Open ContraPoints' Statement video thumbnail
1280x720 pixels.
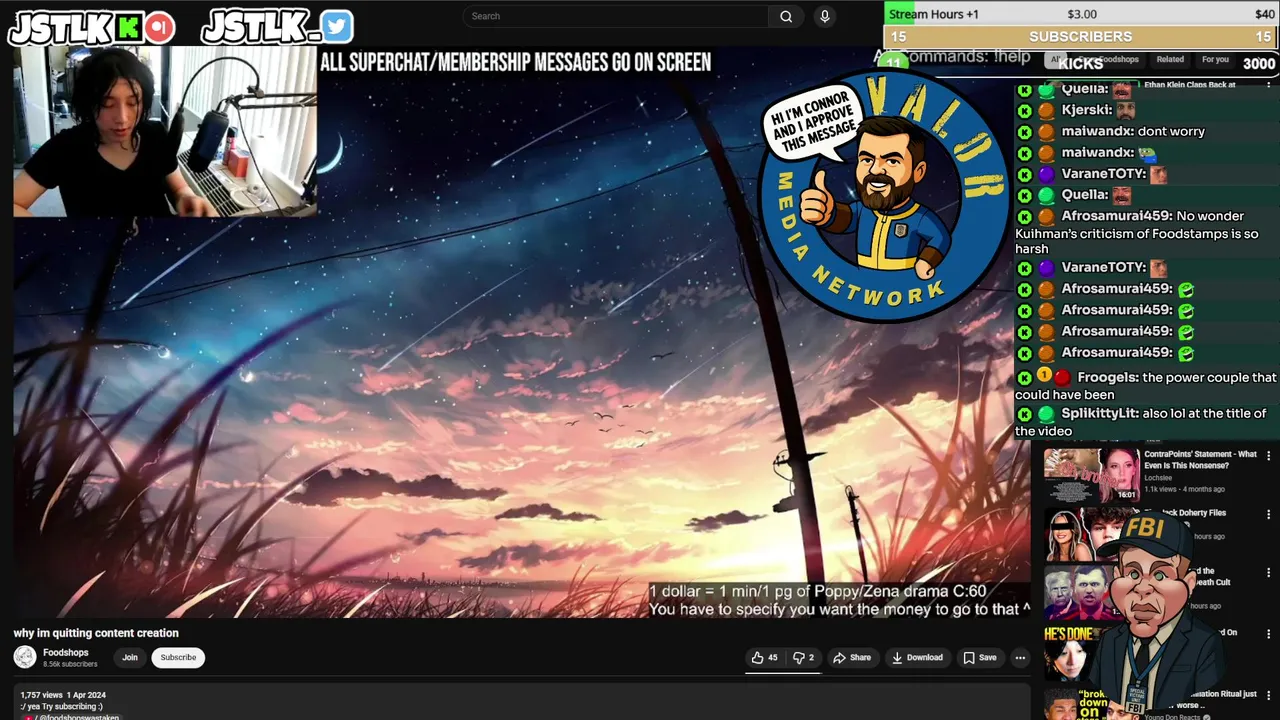pyautogui.click(x=1091, y=475)
